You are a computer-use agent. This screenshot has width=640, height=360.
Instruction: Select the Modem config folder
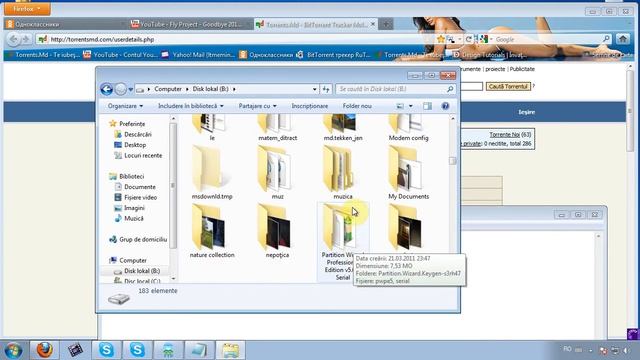tap(408, 128)
